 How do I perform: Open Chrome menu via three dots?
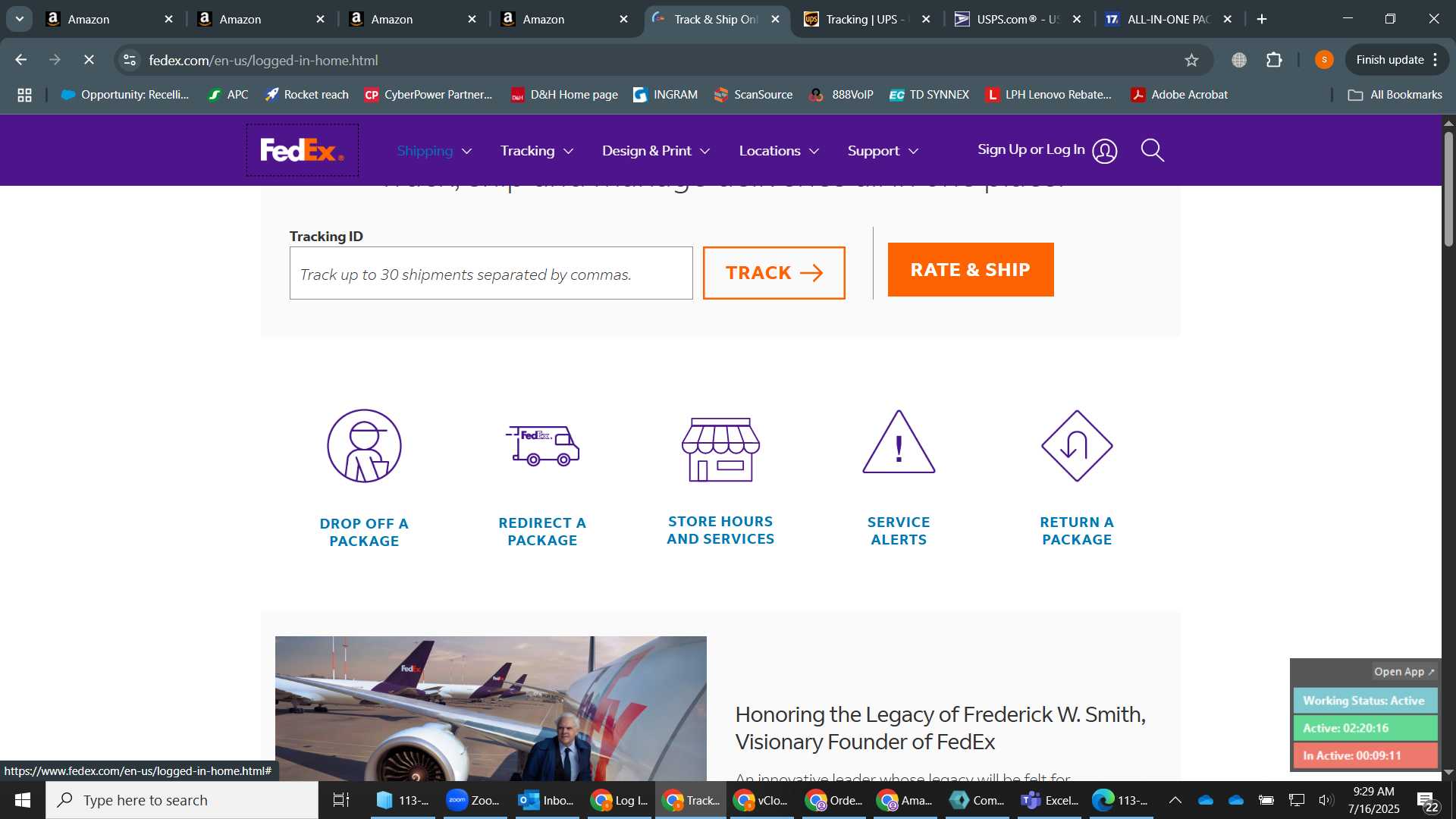pyautogui.click(x=1436, y=60)
